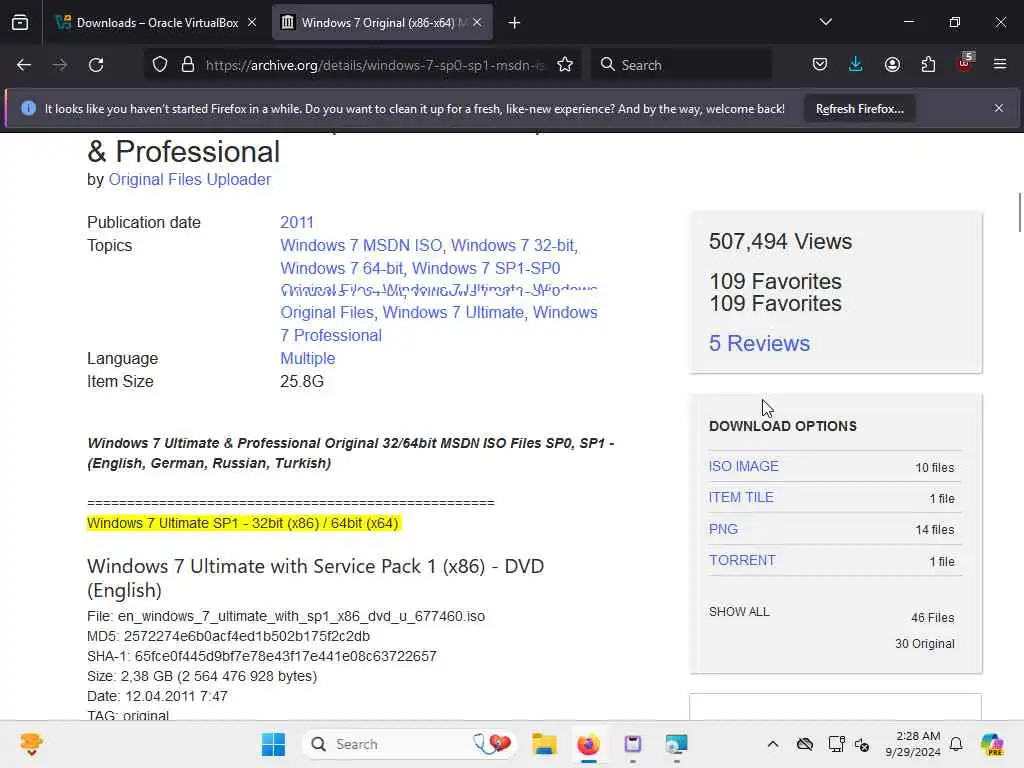Click the MD5 checksum line

[229, 636]
